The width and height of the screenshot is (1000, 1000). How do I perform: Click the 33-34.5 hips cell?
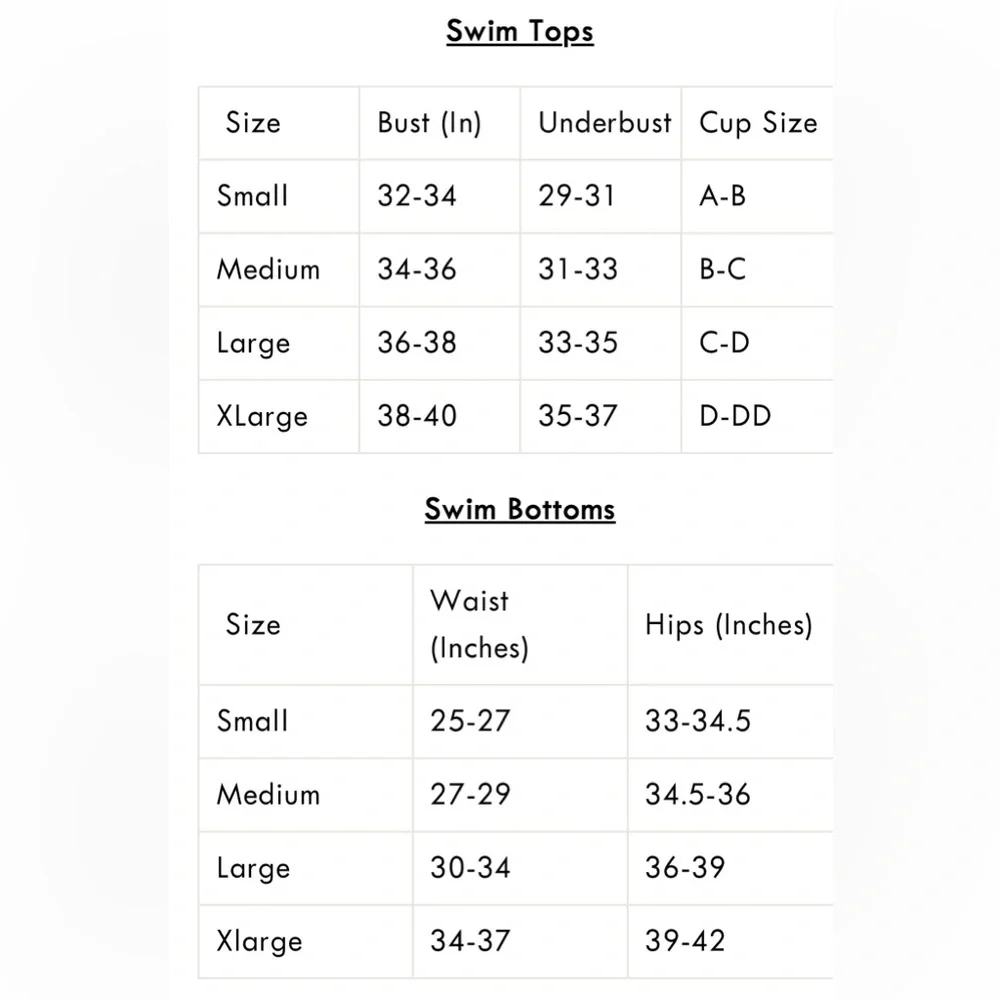697,721
